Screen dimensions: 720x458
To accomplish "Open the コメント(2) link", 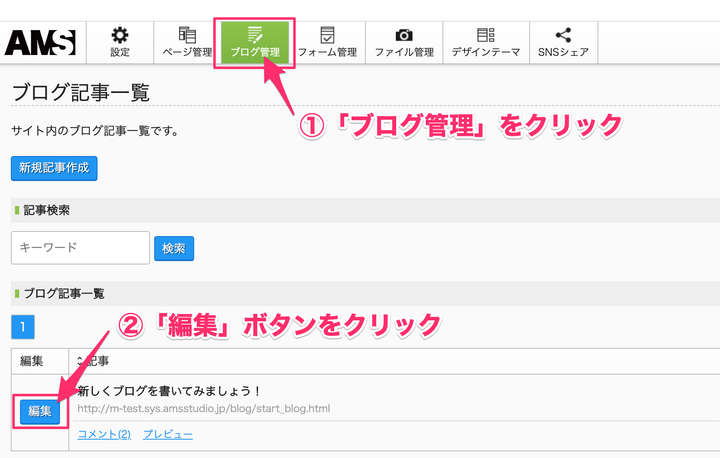I will tap(104, 434).
